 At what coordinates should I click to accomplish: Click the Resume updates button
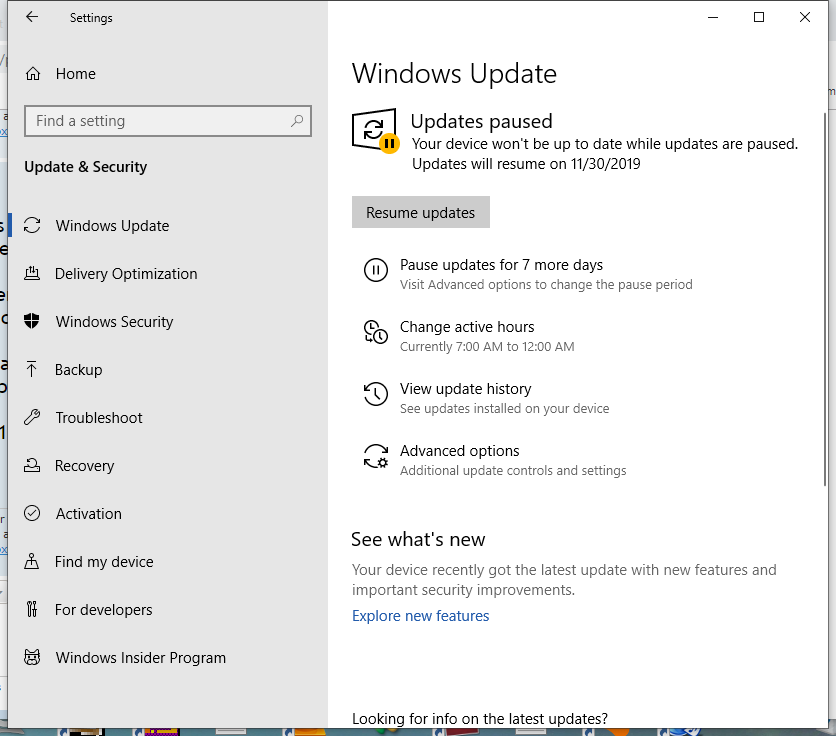pos(421,212)
